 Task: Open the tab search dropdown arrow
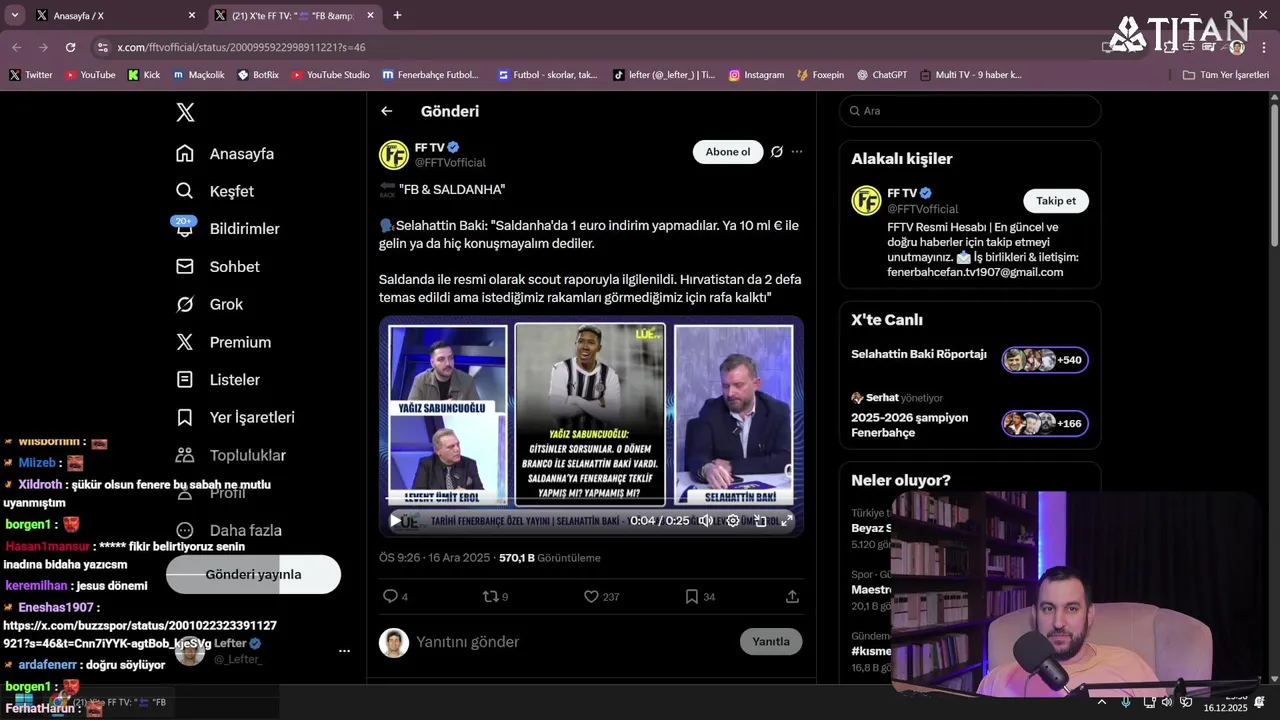14,15
